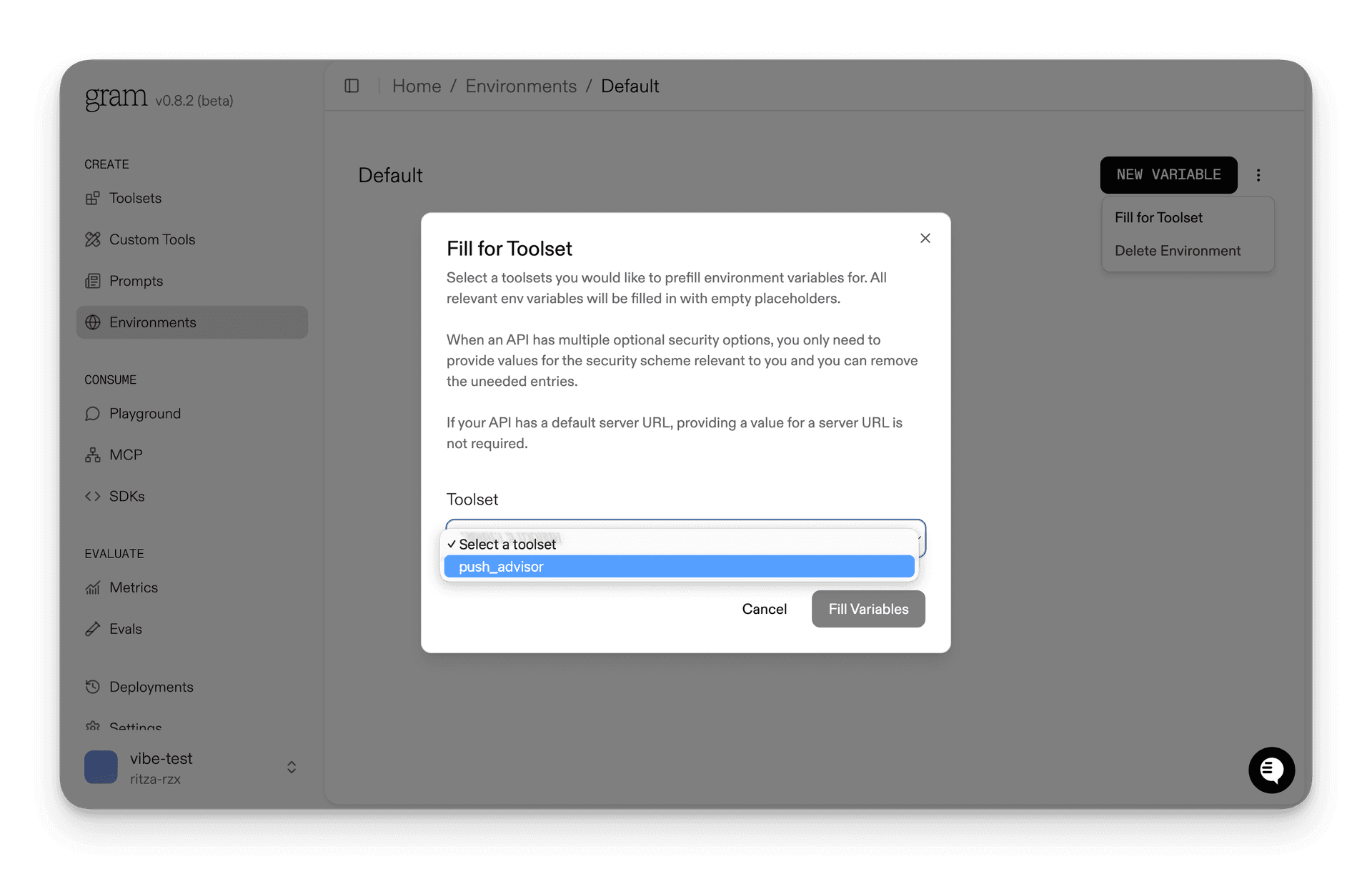Image resolution: width=1372 pixels, height=869 pixels.
Task: Click the Environments sidebar icon
Action: (x=94, y=322)
